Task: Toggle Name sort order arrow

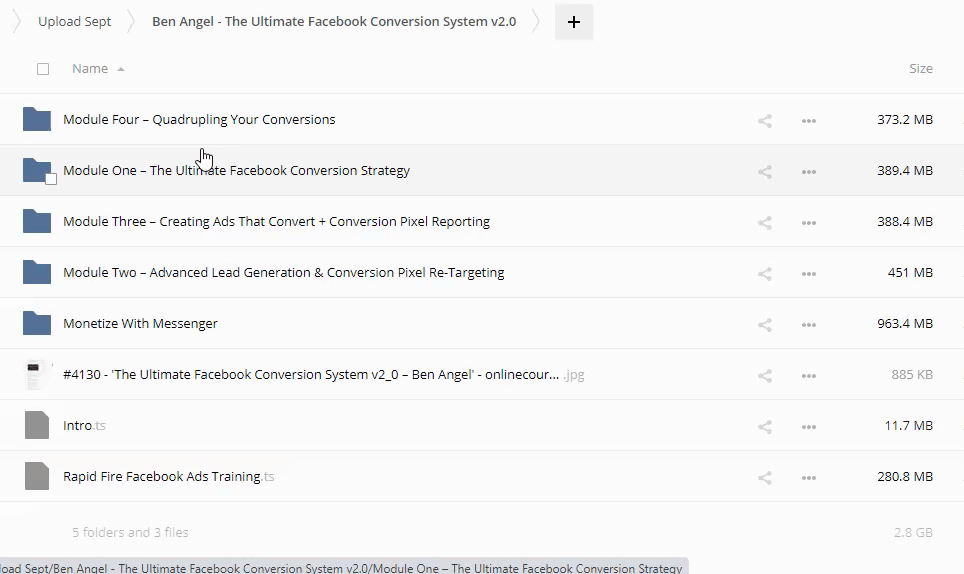Action: 121,69
